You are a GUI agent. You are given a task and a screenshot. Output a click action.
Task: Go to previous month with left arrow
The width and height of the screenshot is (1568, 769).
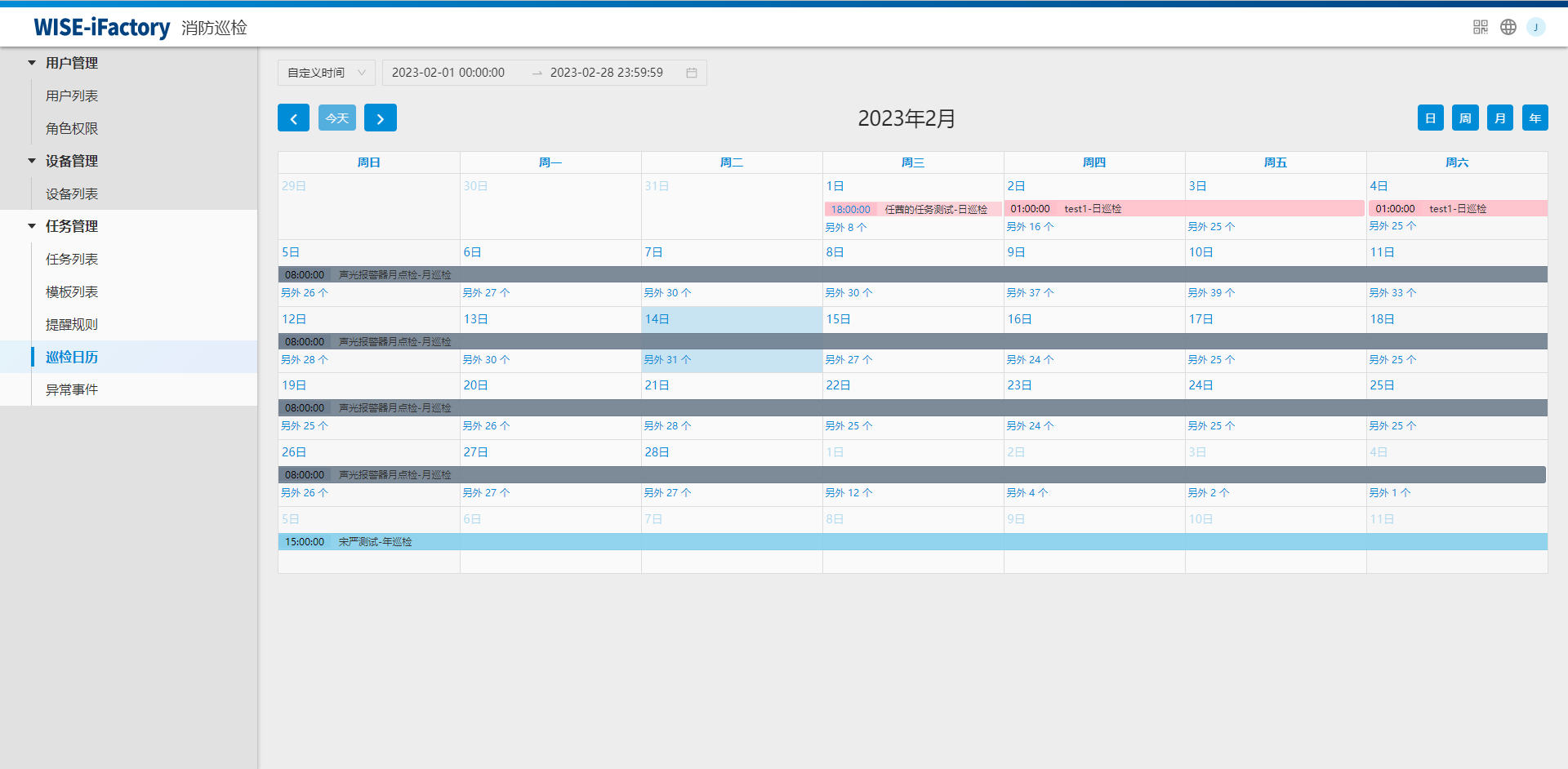pyautogui.click(x=293, y=118)
